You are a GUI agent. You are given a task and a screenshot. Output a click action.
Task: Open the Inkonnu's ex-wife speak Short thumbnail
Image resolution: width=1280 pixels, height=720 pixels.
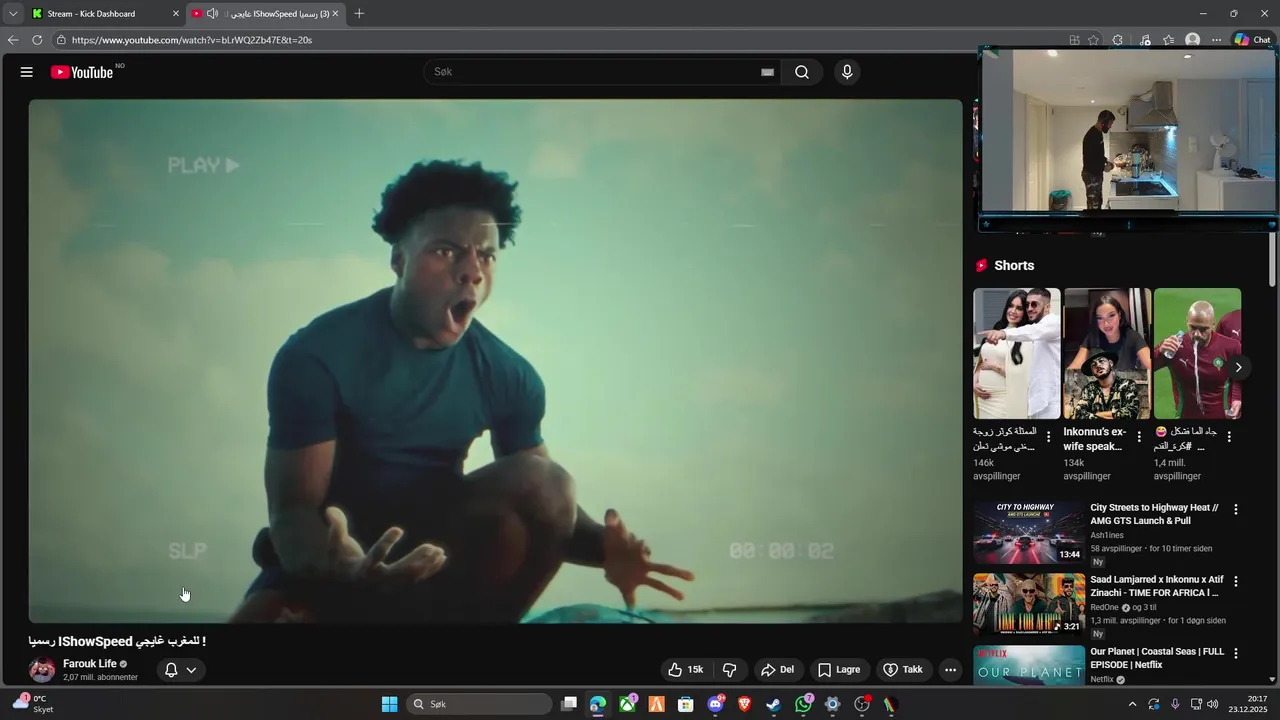(1107, 353)
